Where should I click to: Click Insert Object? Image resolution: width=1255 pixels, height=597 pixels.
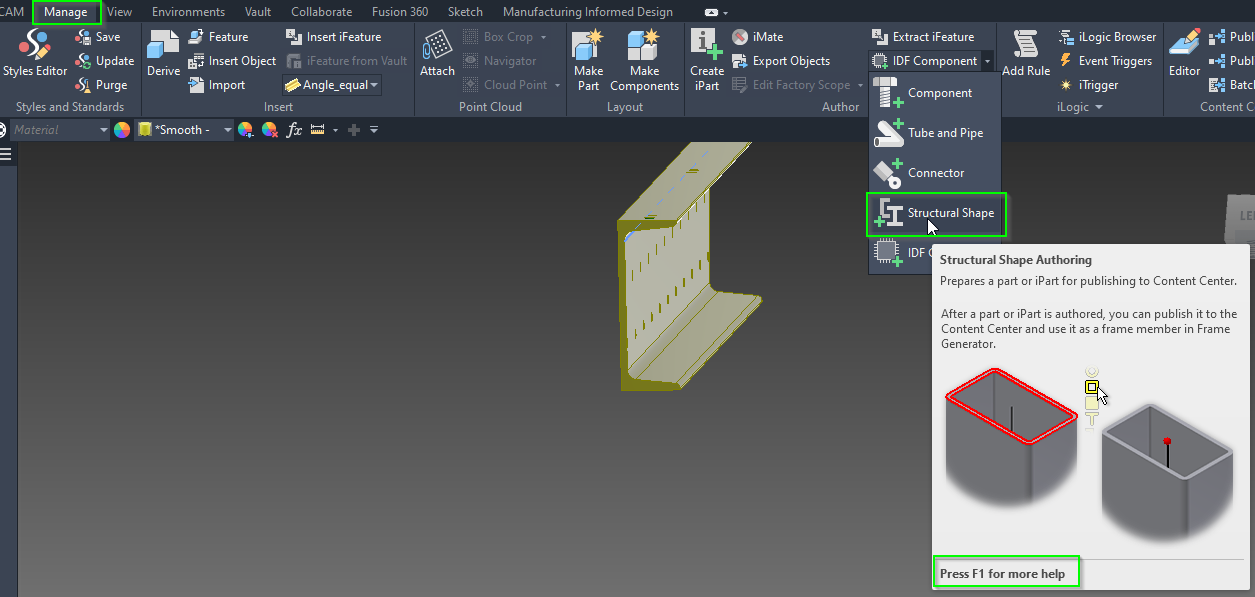coord(232,61)
